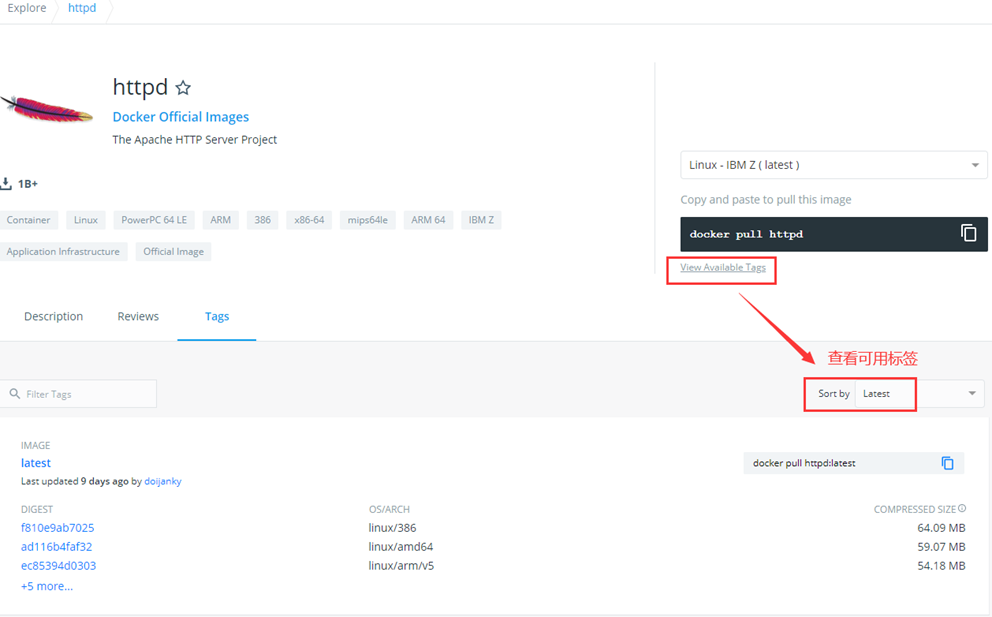
Task: Copy the docker pull httpd command
Action: 969,234
